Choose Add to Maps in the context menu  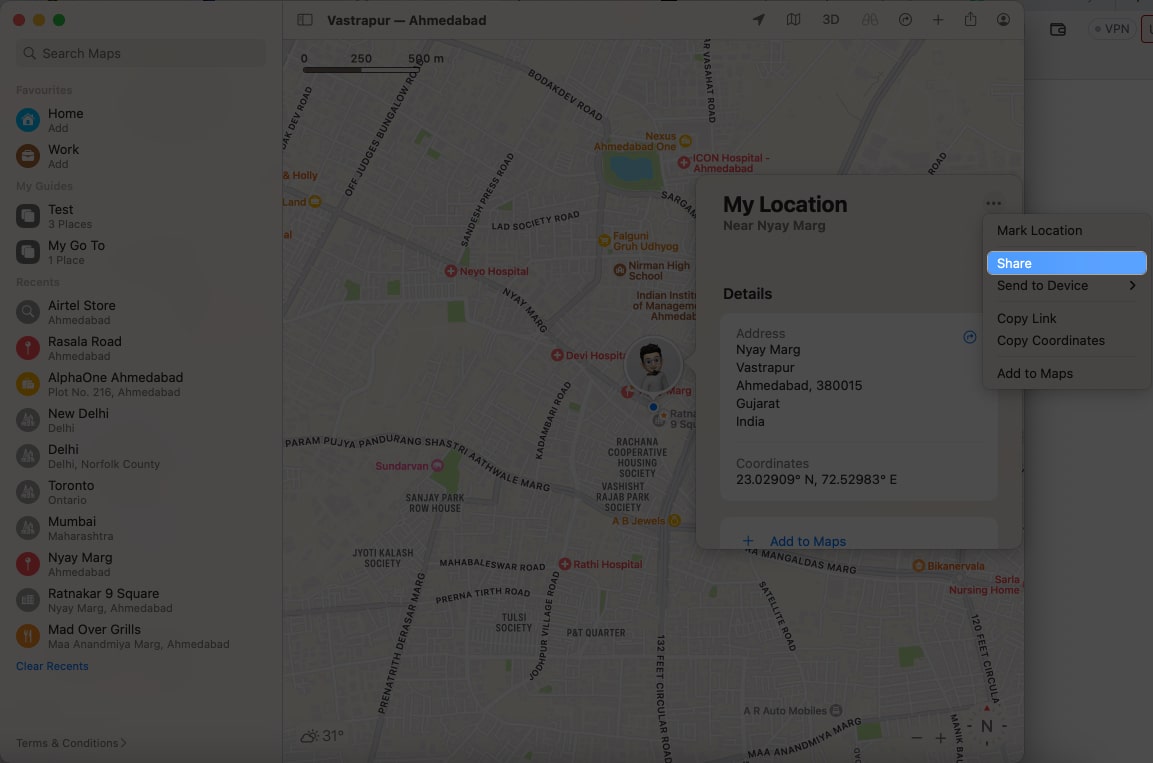[1066, 374]
